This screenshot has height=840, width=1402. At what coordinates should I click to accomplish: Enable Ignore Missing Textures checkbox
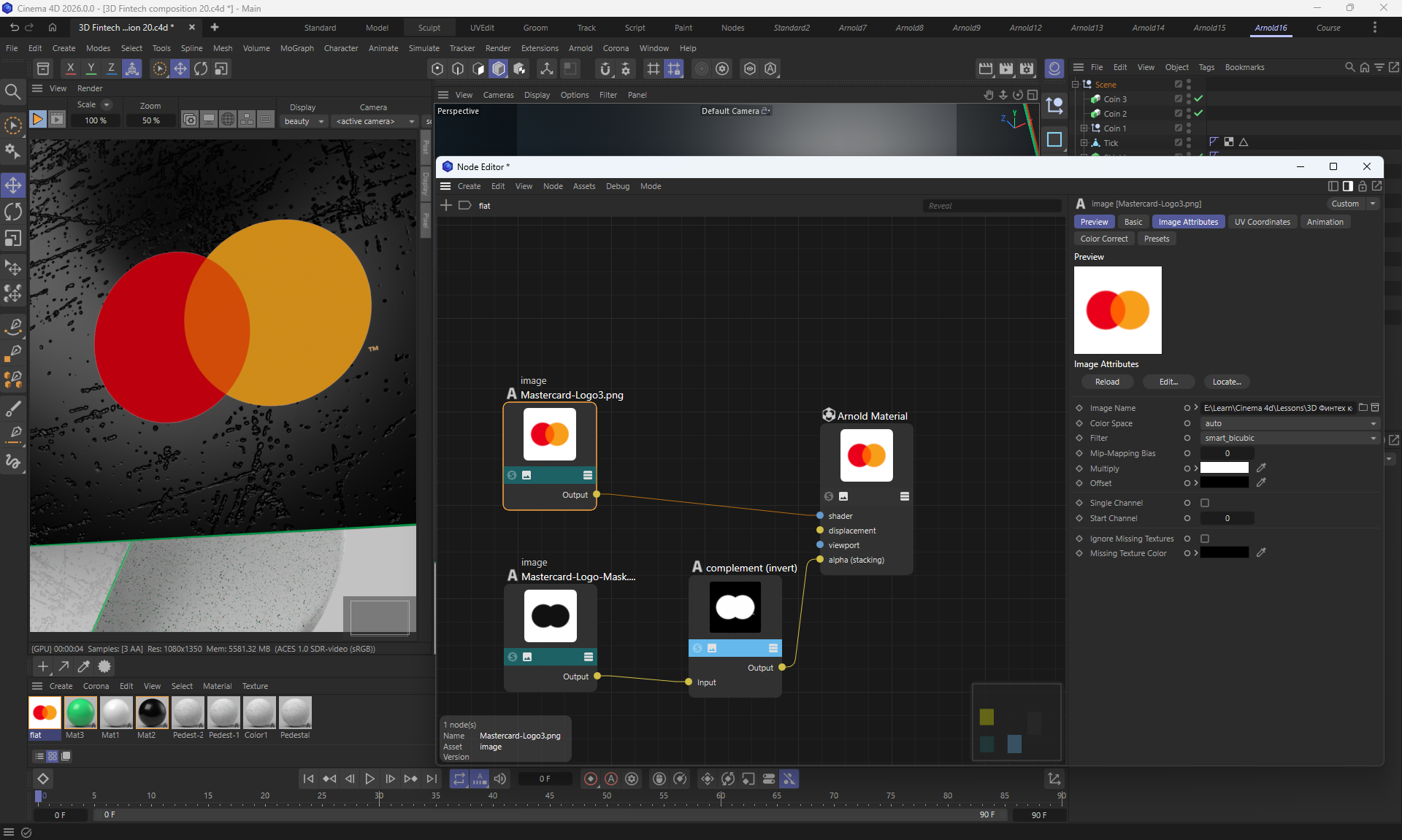(x=1205, y=539)
